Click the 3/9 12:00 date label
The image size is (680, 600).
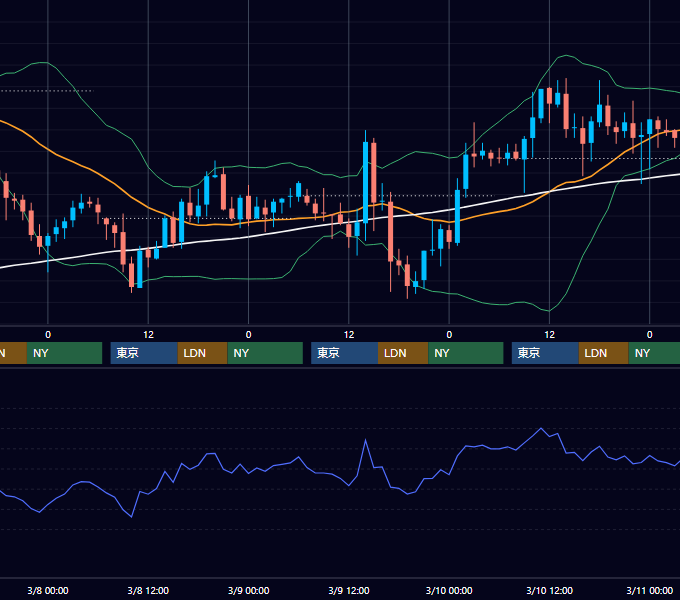pyautogui.click(x=349, y=590)
